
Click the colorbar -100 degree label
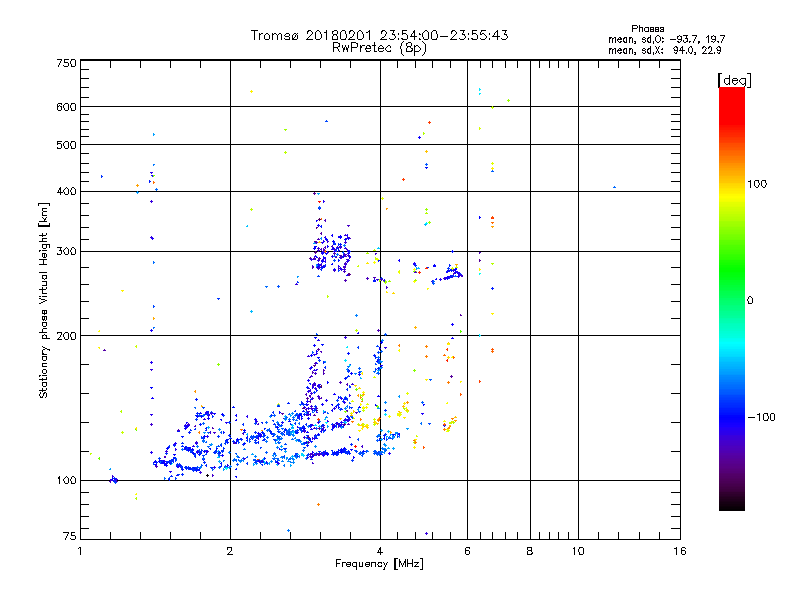click(x=762, y=417)
